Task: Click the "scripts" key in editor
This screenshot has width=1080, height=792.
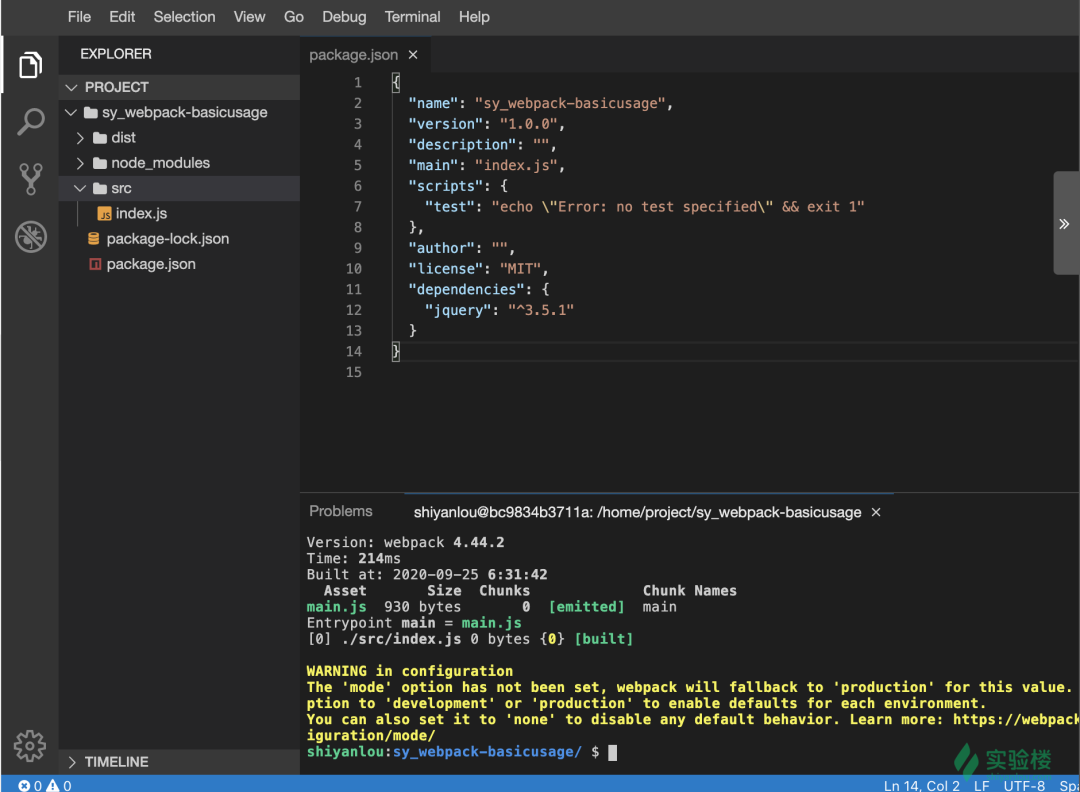Action: pyautogui.click(x=445, y=186)
